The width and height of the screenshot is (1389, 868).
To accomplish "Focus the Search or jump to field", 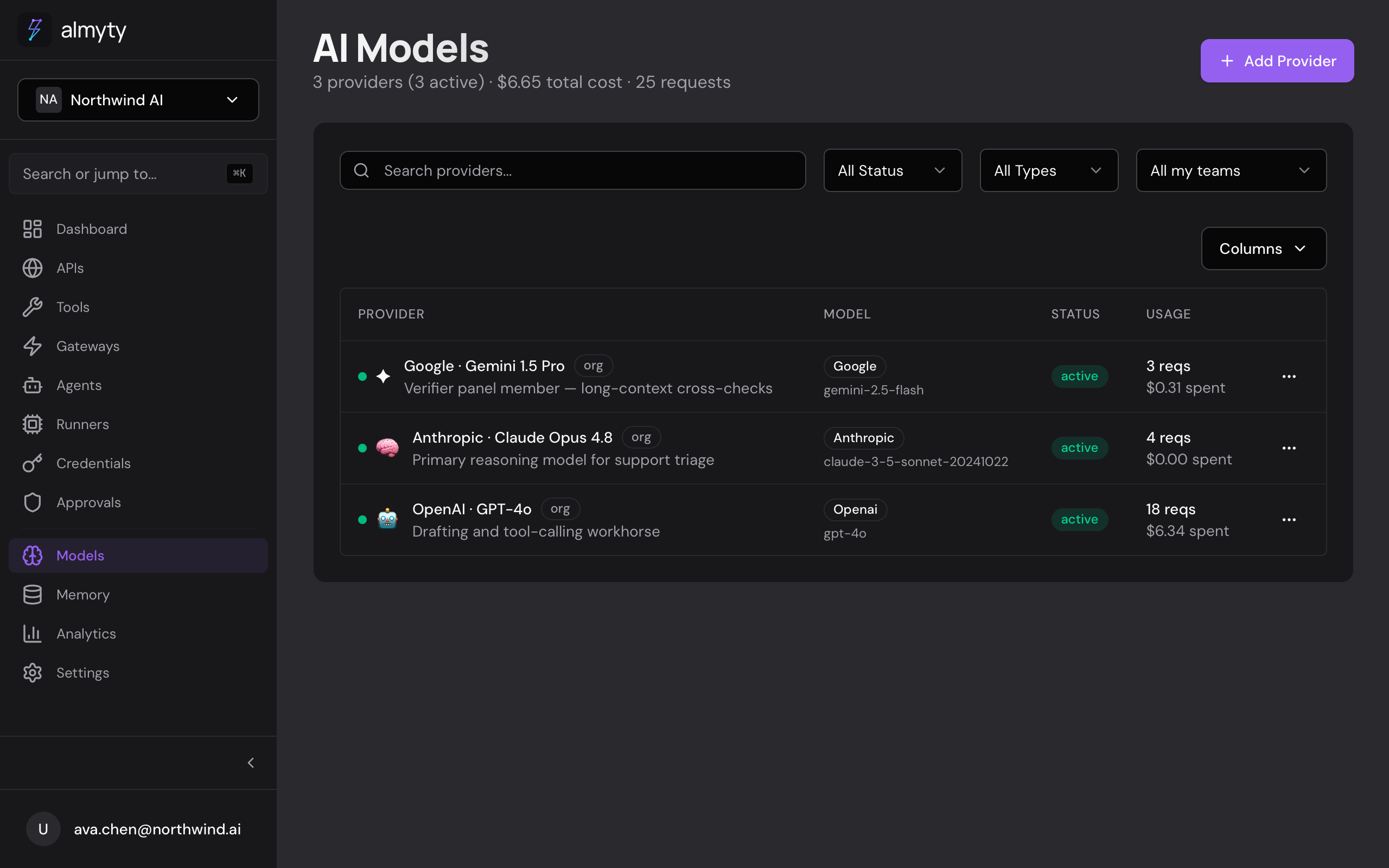I will 138,174.
